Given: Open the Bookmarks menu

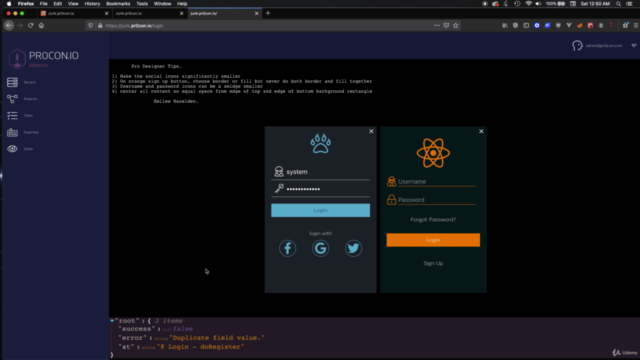Looking at the screenshot, I should [x=118, y=4].
